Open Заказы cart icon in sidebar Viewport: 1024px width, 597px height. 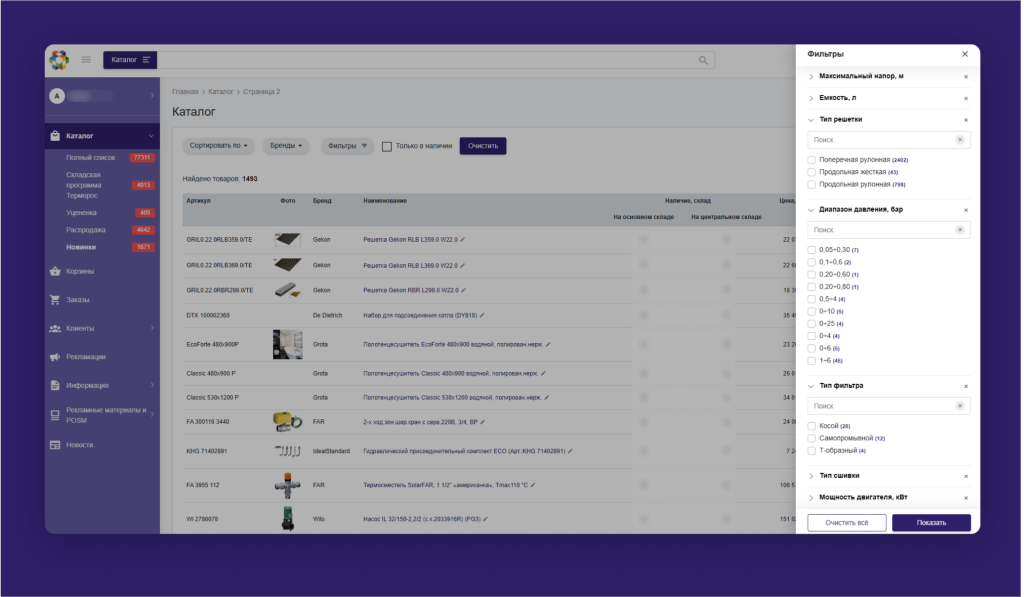point(55,300)
